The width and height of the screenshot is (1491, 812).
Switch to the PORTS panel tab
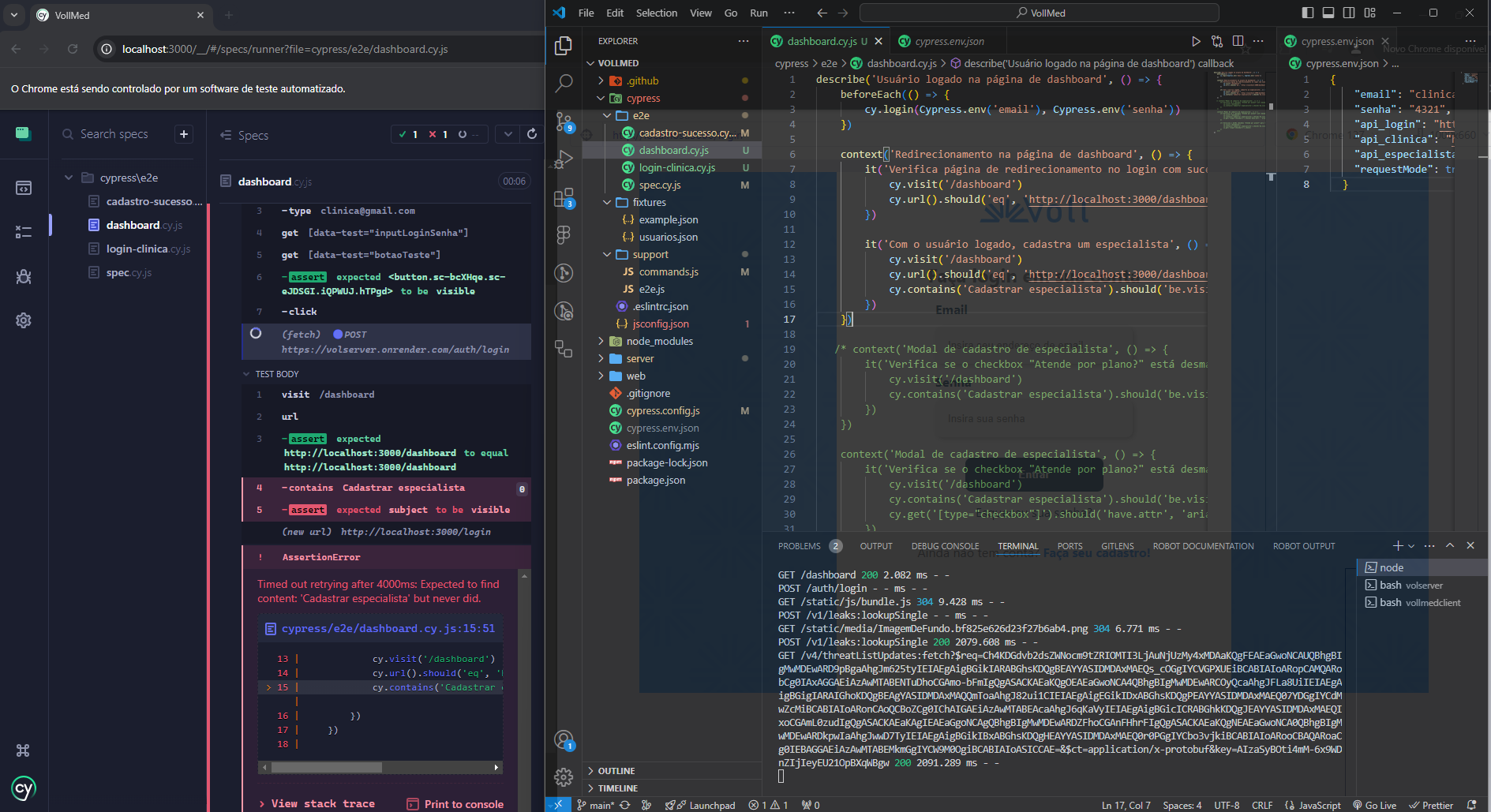pyautogui.click(x=1070, y=546)
